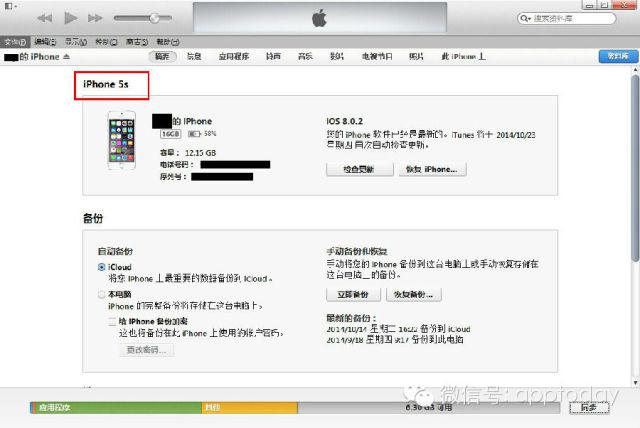Screen dimensions: 640x428
Task: Open the 帮助 menu
Action: coord(168,42)
